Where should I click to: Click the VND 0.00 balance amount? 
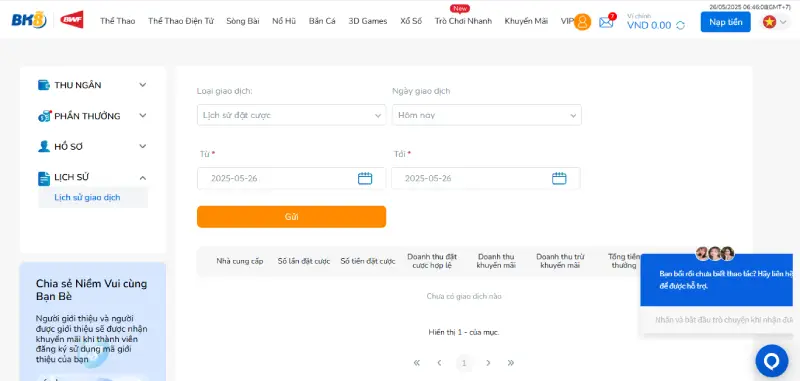(649, 26)
